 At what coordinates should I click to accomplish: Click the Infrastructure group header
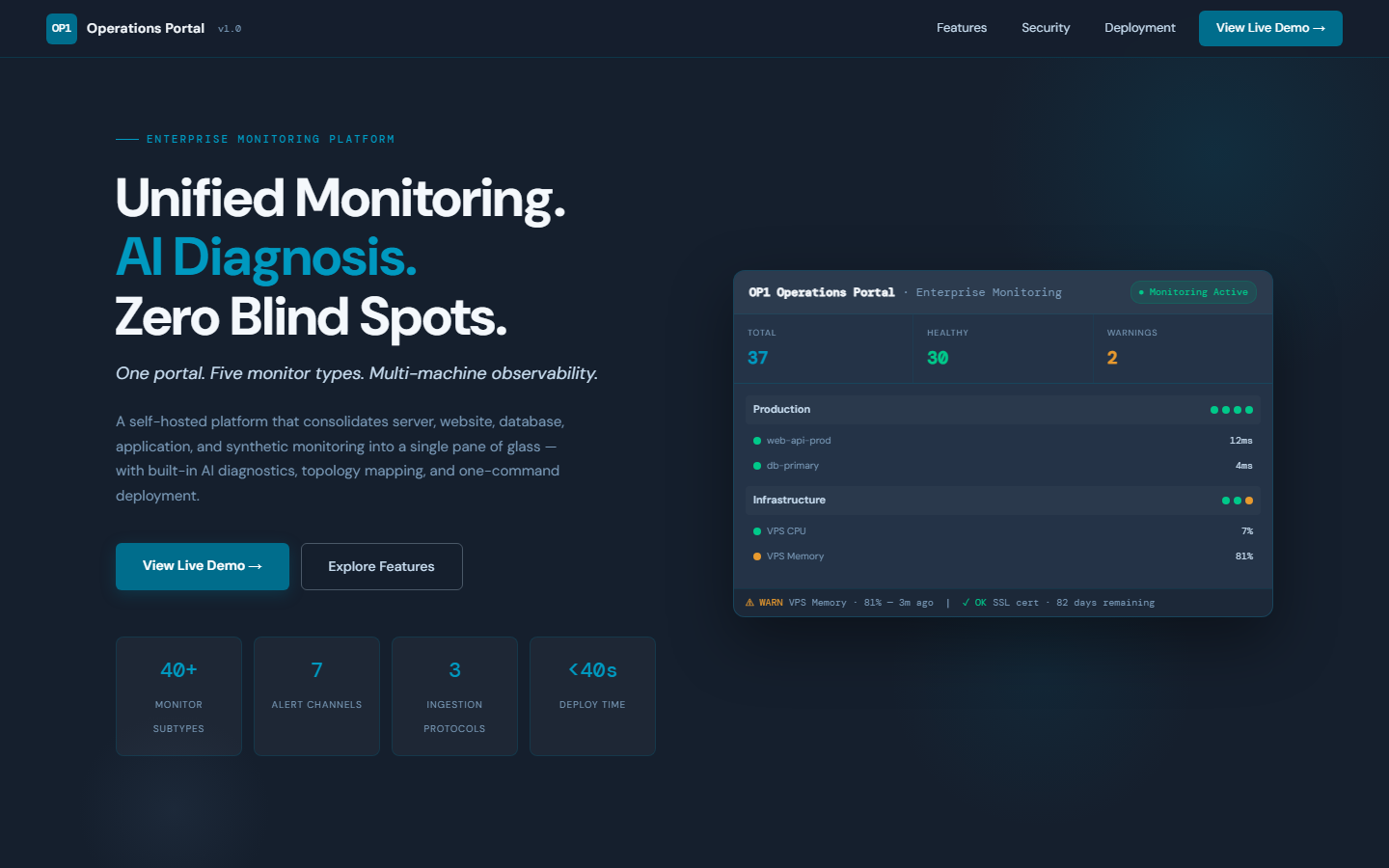[x=1003, y=501]
